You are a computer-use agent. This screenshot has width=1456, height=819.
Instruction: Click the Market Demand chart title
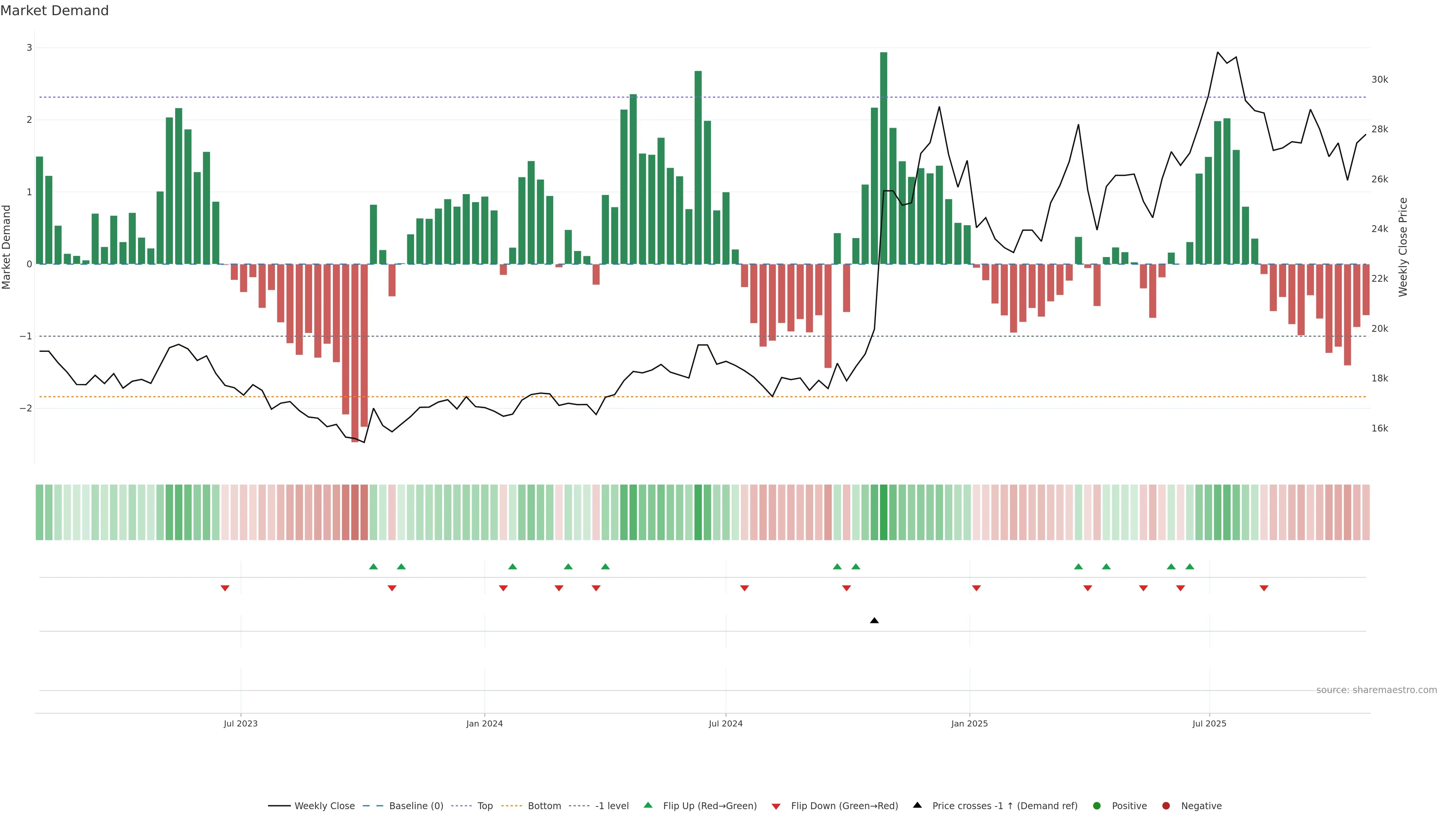[54, 11]
